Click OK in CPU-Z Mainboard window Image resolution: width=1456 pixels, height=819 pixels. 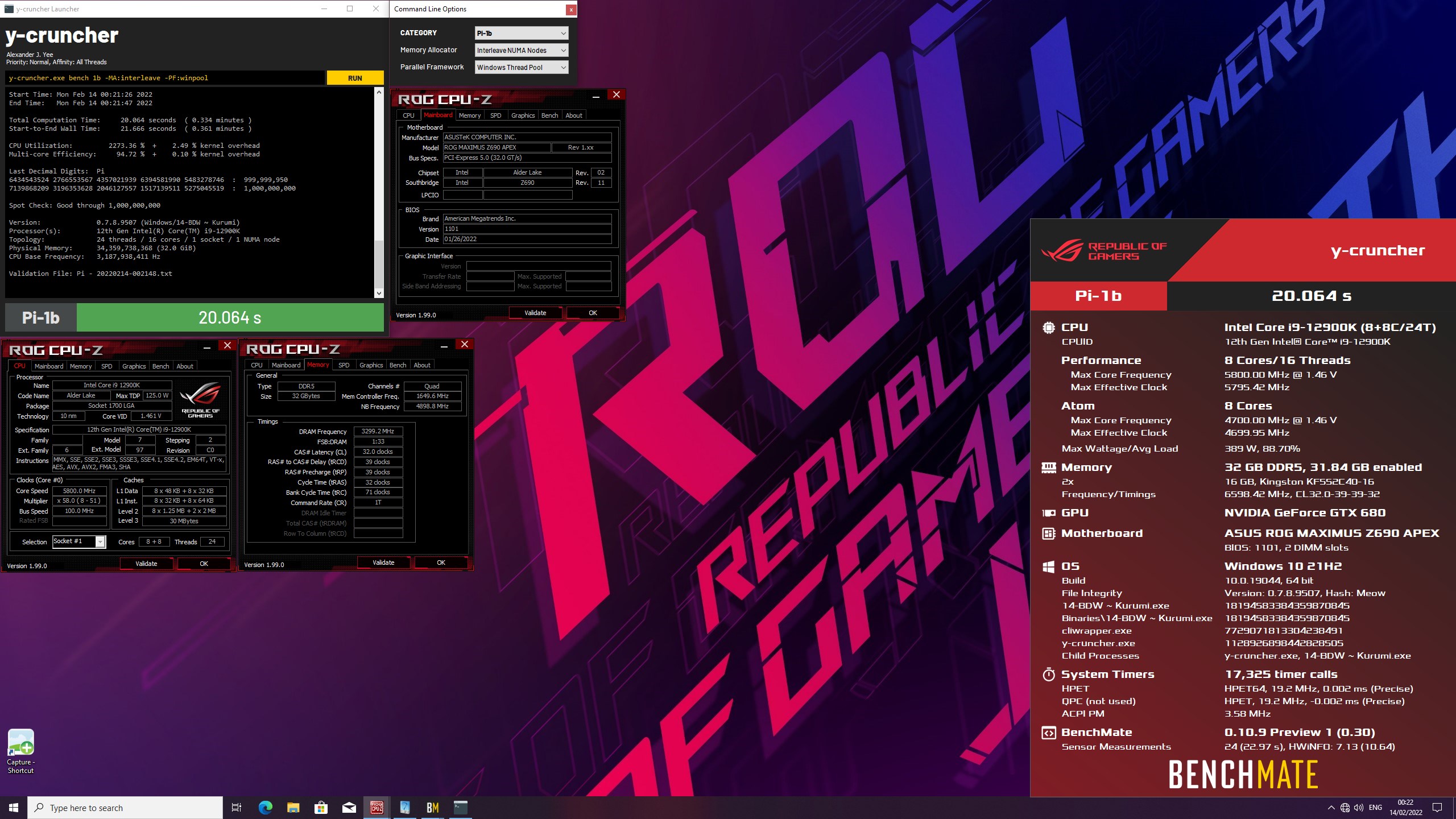tap(593, 313)
